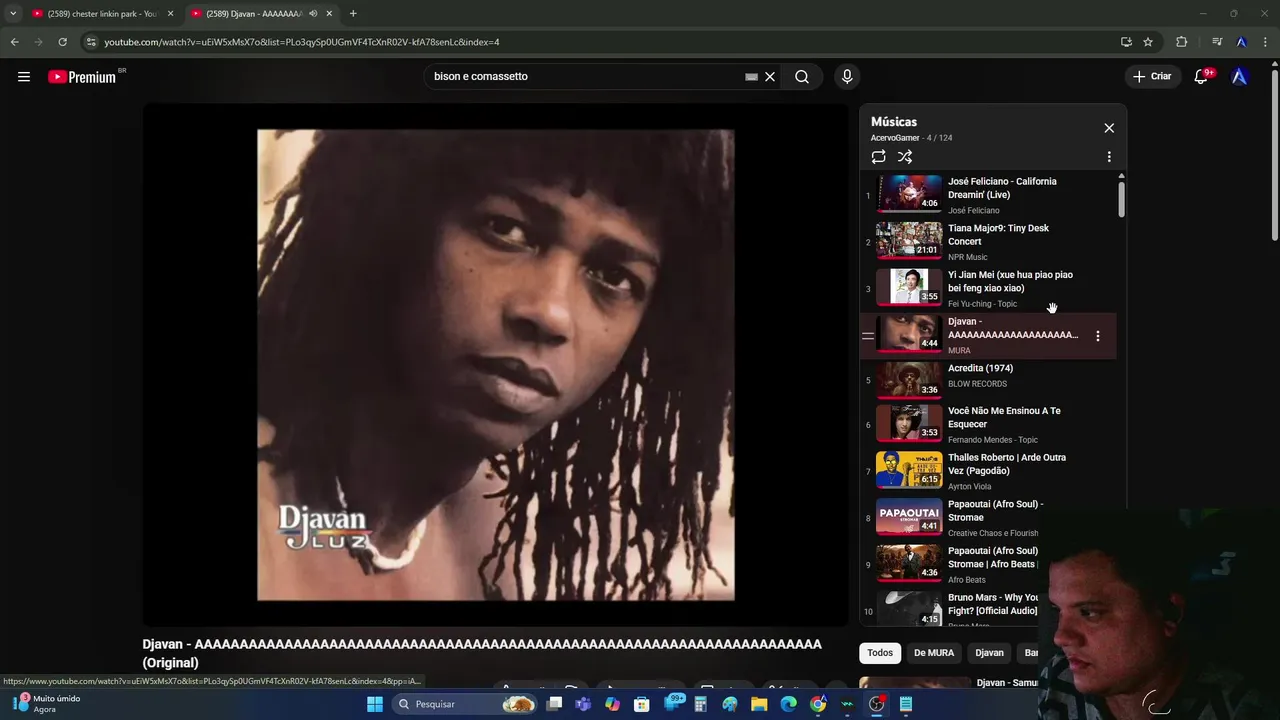Open the browser extensions puzzle icon
Viewport: 1280px width, 720px height.
1182,42
